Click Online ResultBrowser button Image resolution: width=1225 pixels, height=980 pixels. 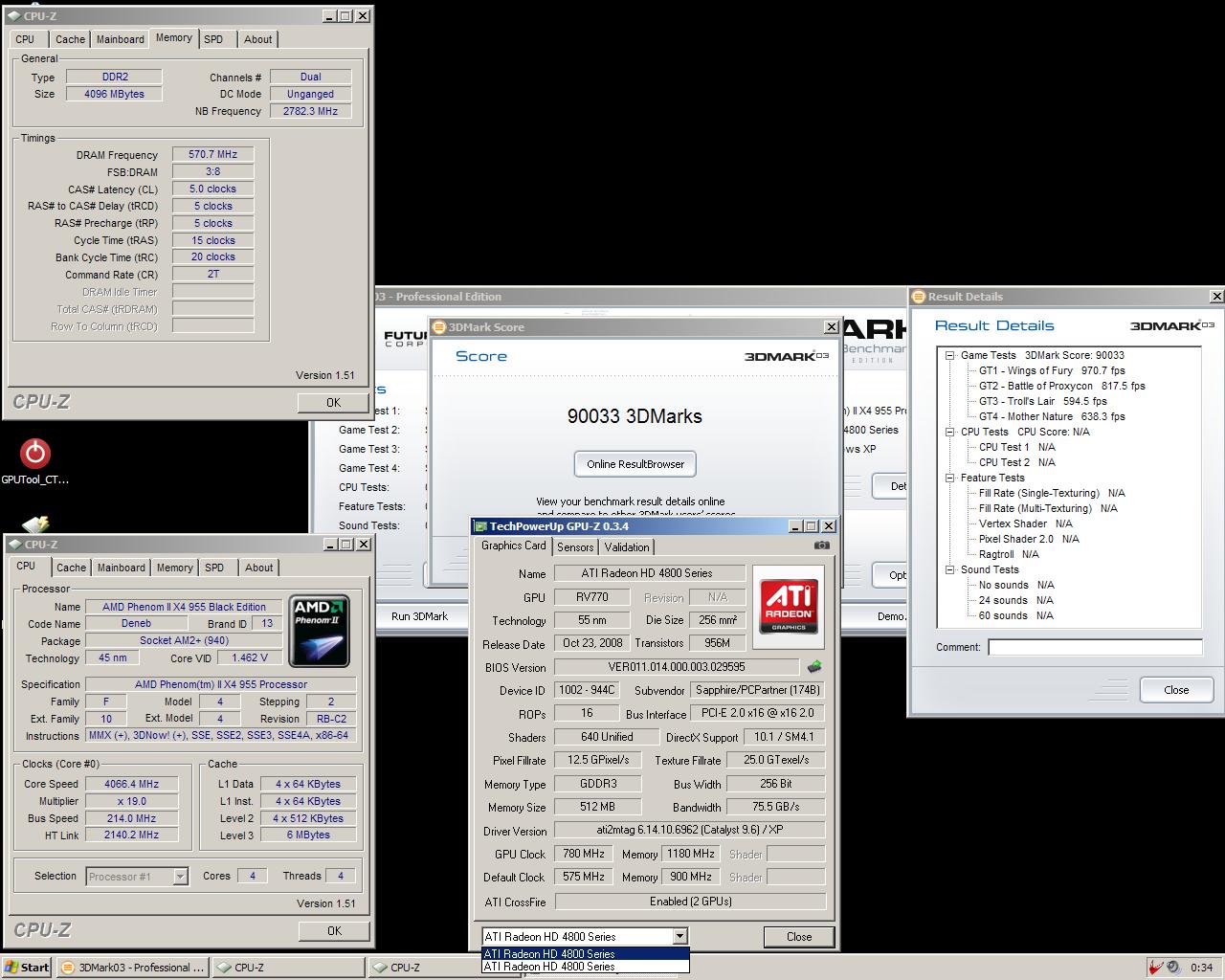635,464
